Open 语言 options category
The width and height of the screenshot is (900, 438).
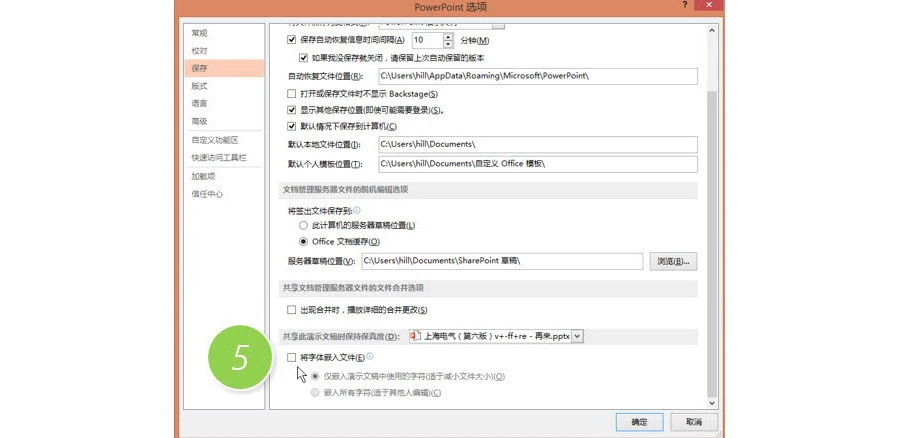224,104
